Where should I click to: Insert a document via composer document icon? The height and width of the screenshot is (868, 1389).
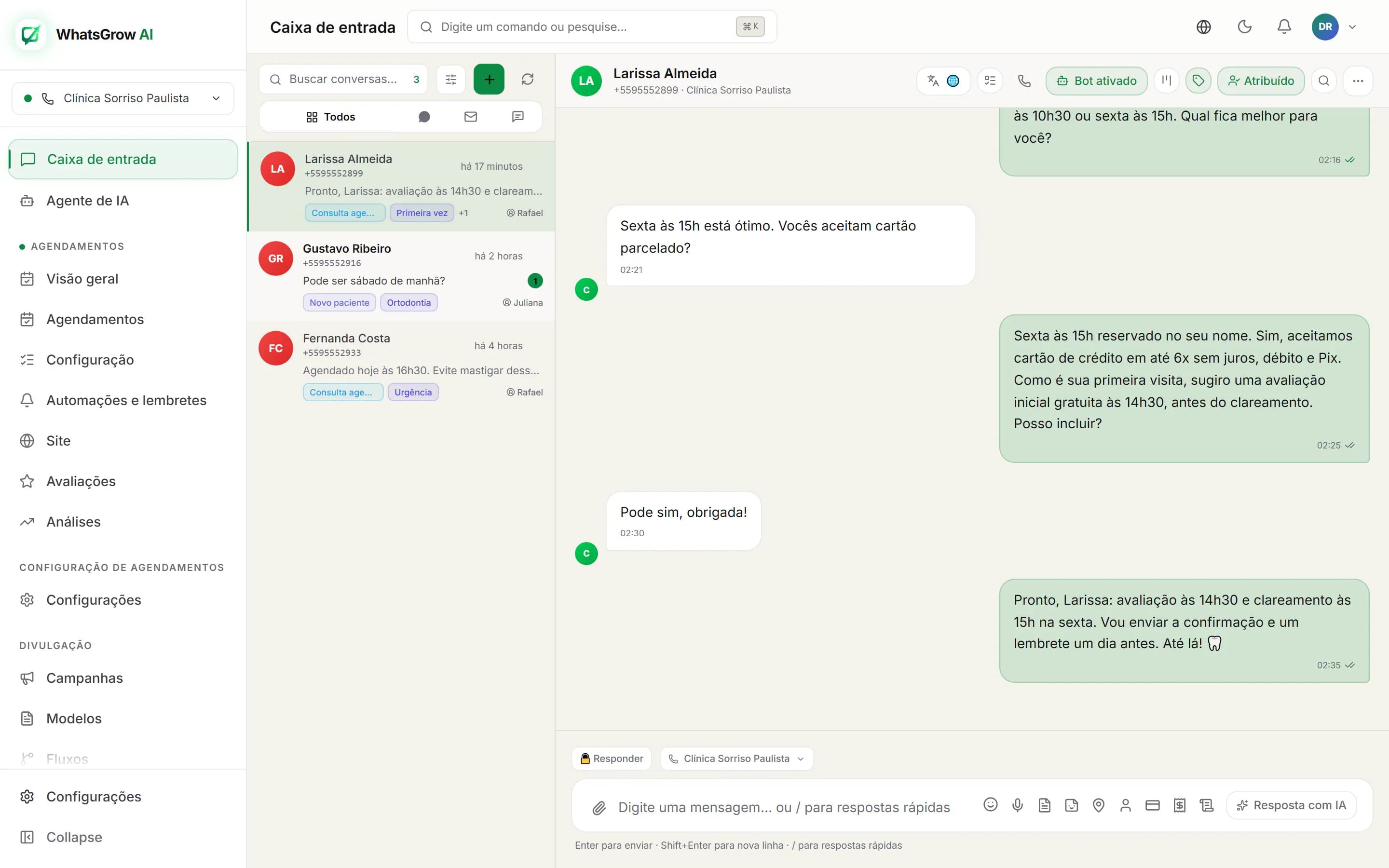(1044, 805)
